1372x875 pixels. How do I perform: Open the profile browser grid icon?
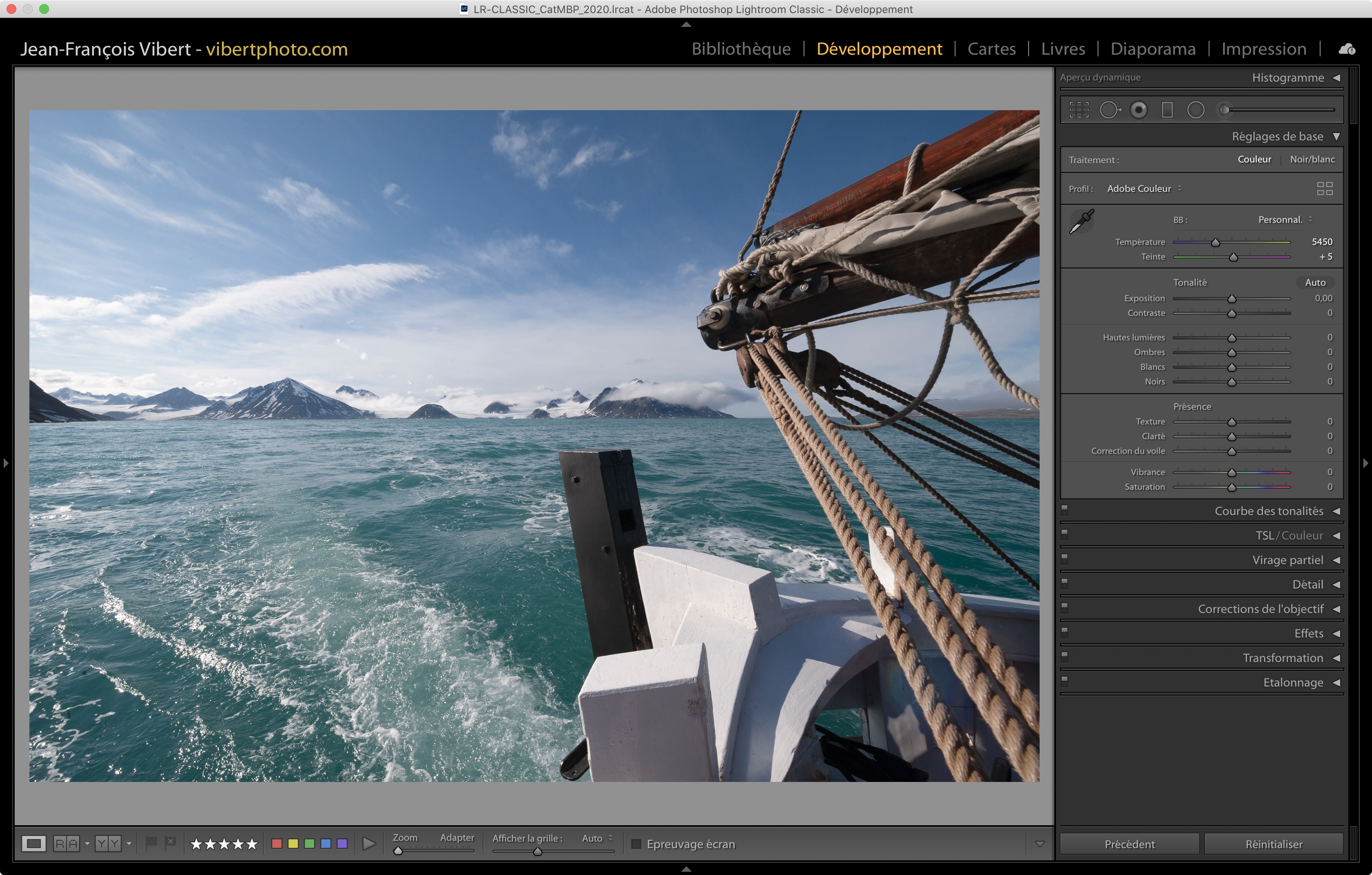click(x=1324, y=189)
